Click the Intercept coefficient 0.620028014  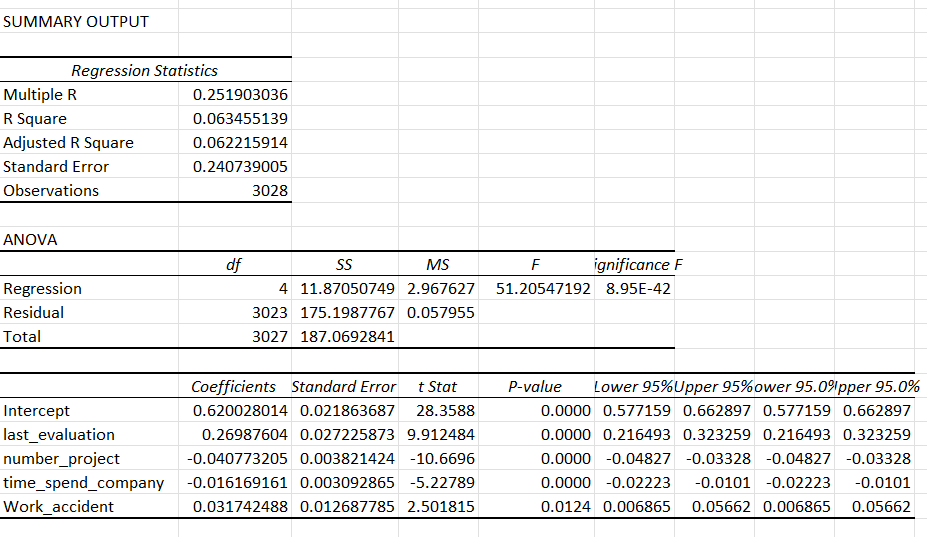[240, 410]
